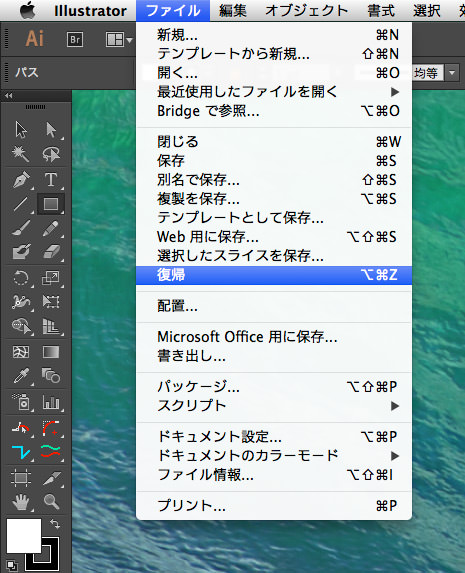Select the Line Segment tool
This screenshot has width=465, height=573.
(x=21, y=204)
